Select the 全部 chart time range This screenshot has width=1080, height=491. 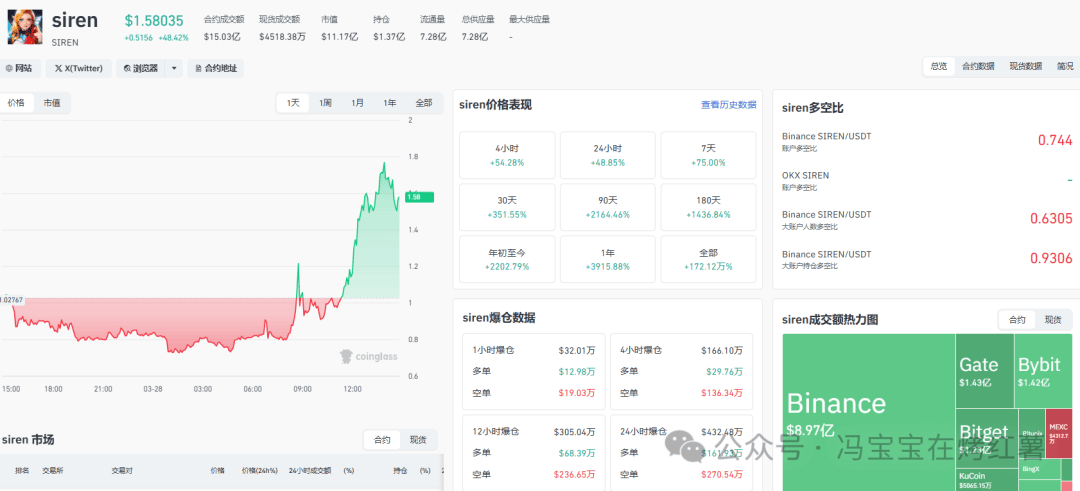click(x=424, y=103)
